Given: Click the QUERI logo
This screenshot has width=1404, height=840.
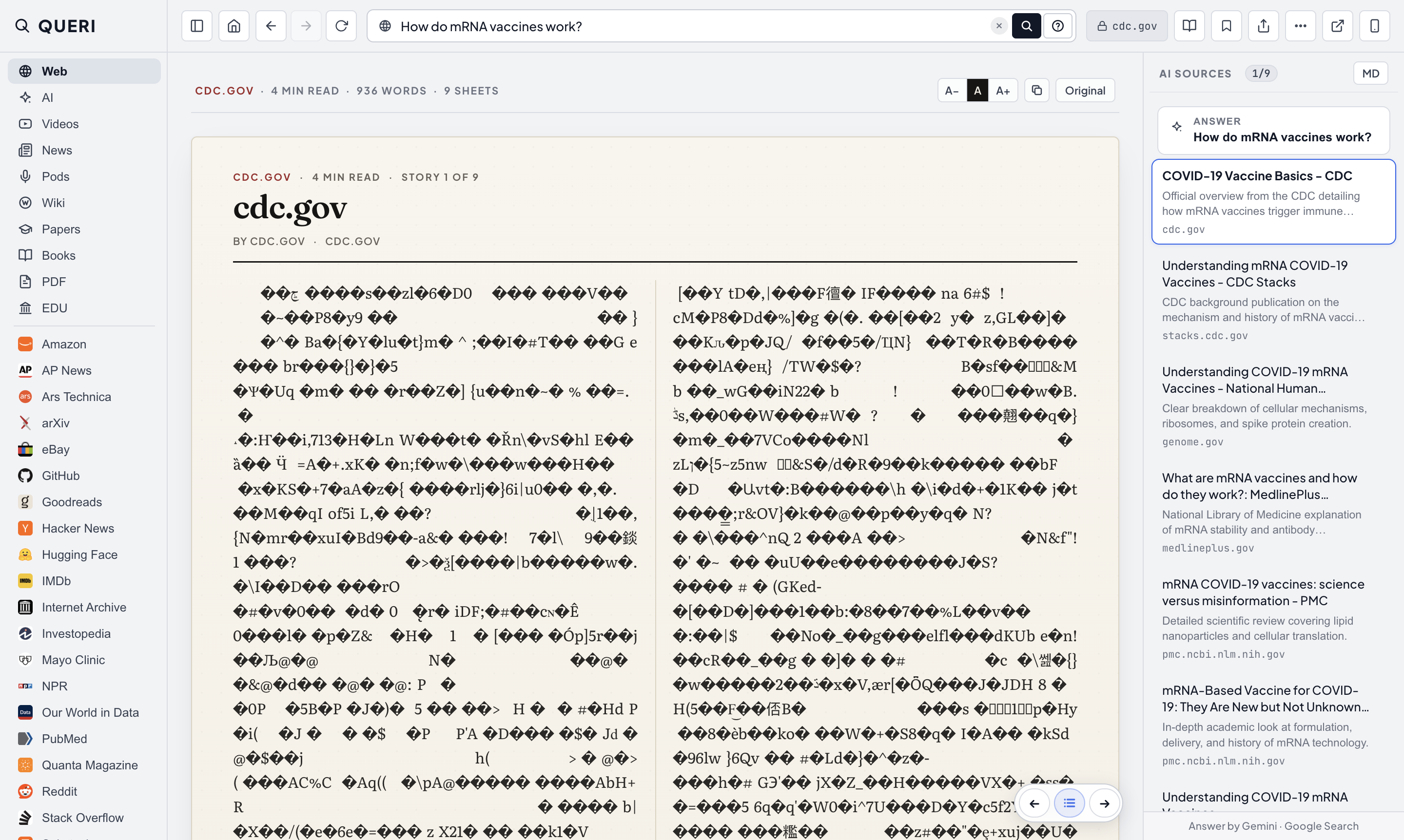Looking at the screenshot, I should (56, 26).
